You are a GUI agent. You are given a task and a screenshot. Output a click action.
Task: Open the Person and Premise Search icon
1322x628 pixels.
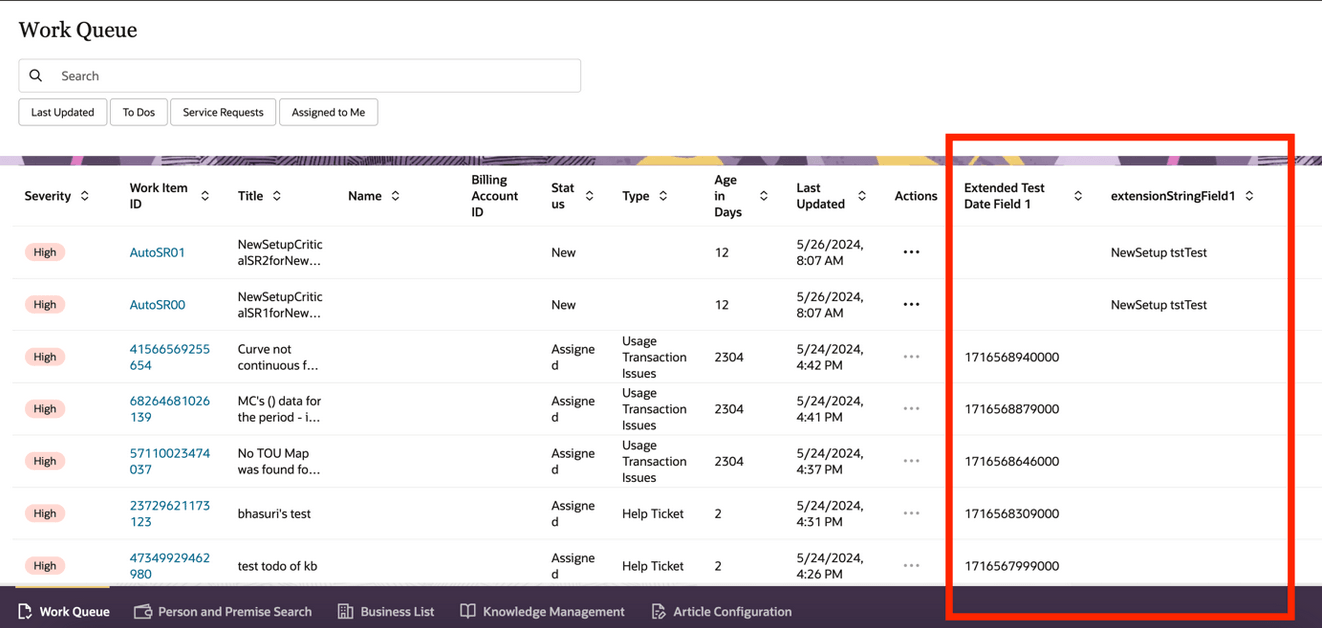141,611
